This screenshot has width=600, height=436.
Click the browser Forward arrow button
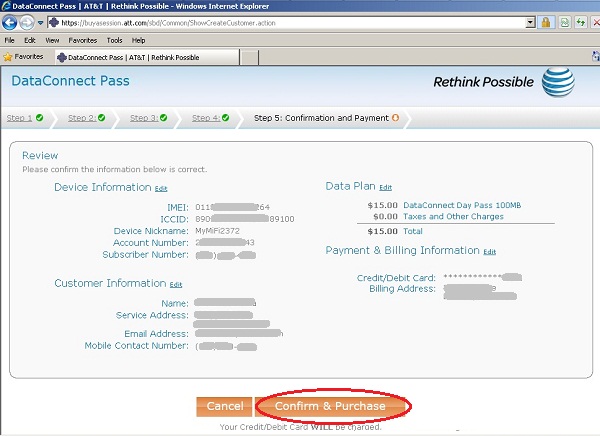[27, 23]
